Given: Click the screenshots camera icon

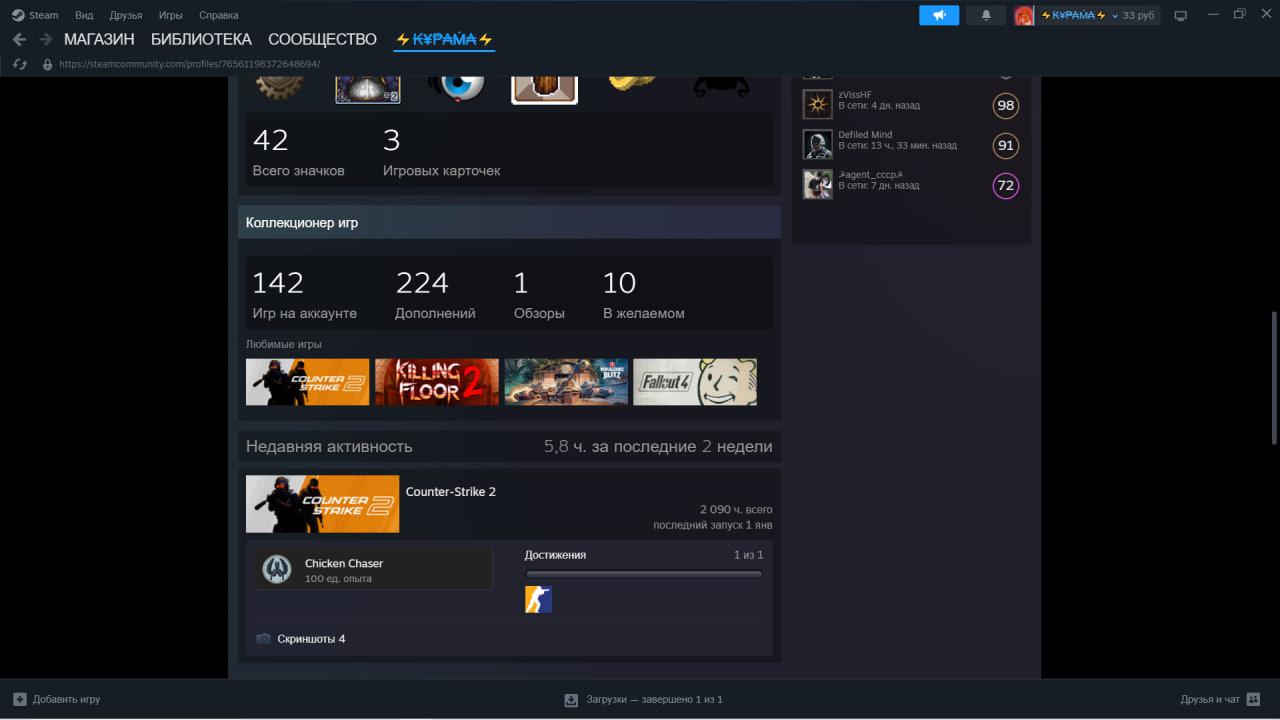Looking at the screenshot, I should click(263, 639).
